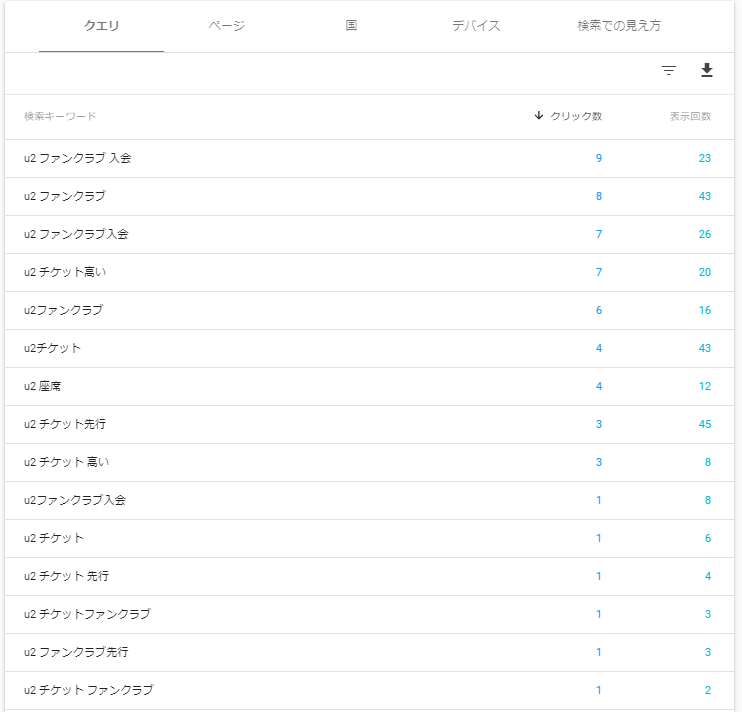This screenshot has height=712, width=742.
Task: Open the デバイス tab
Action: pos(476,26)
